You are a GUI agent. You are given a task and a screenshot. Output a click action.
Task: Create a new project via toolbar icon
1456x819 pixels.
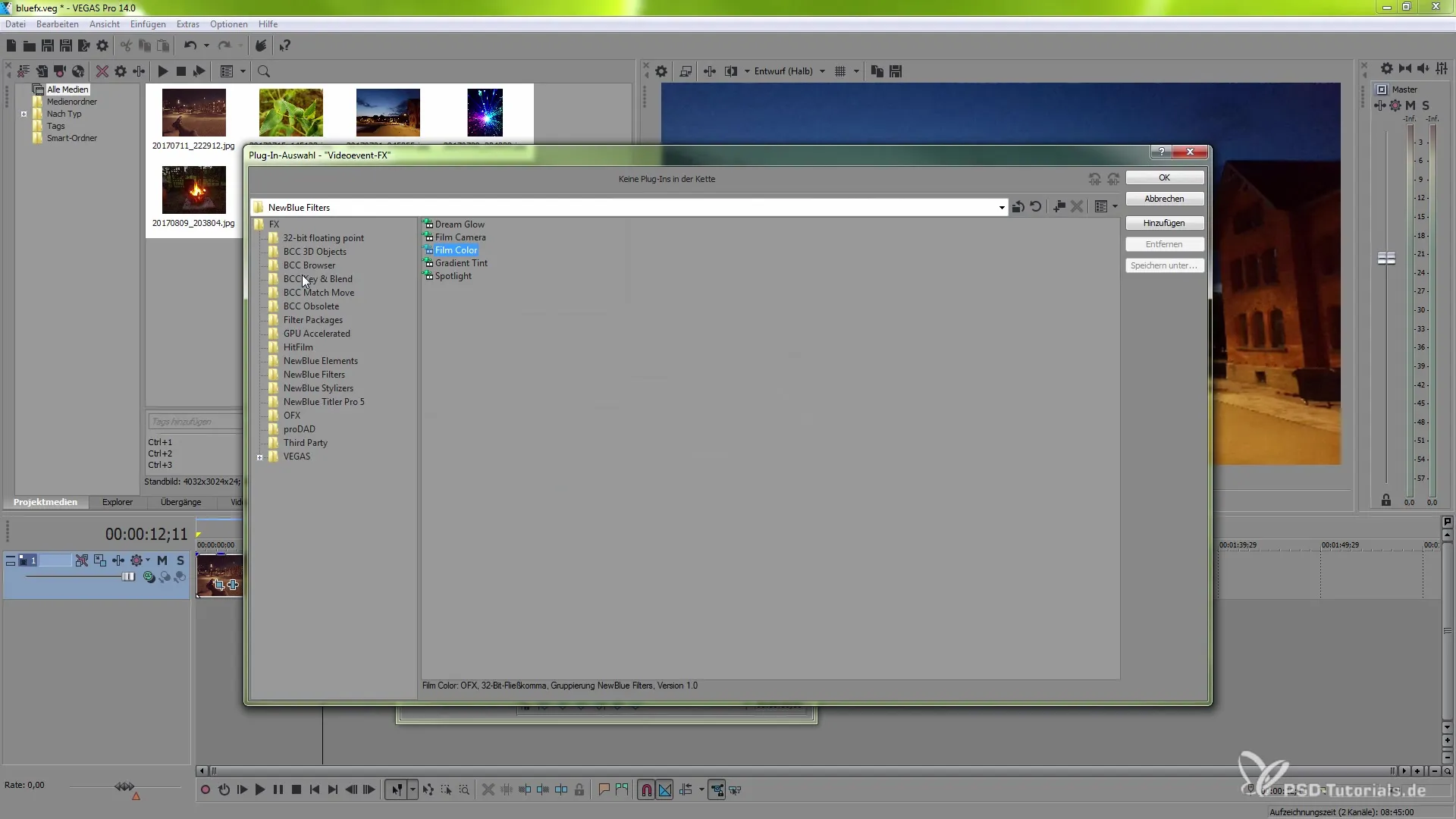pos(11,46)
